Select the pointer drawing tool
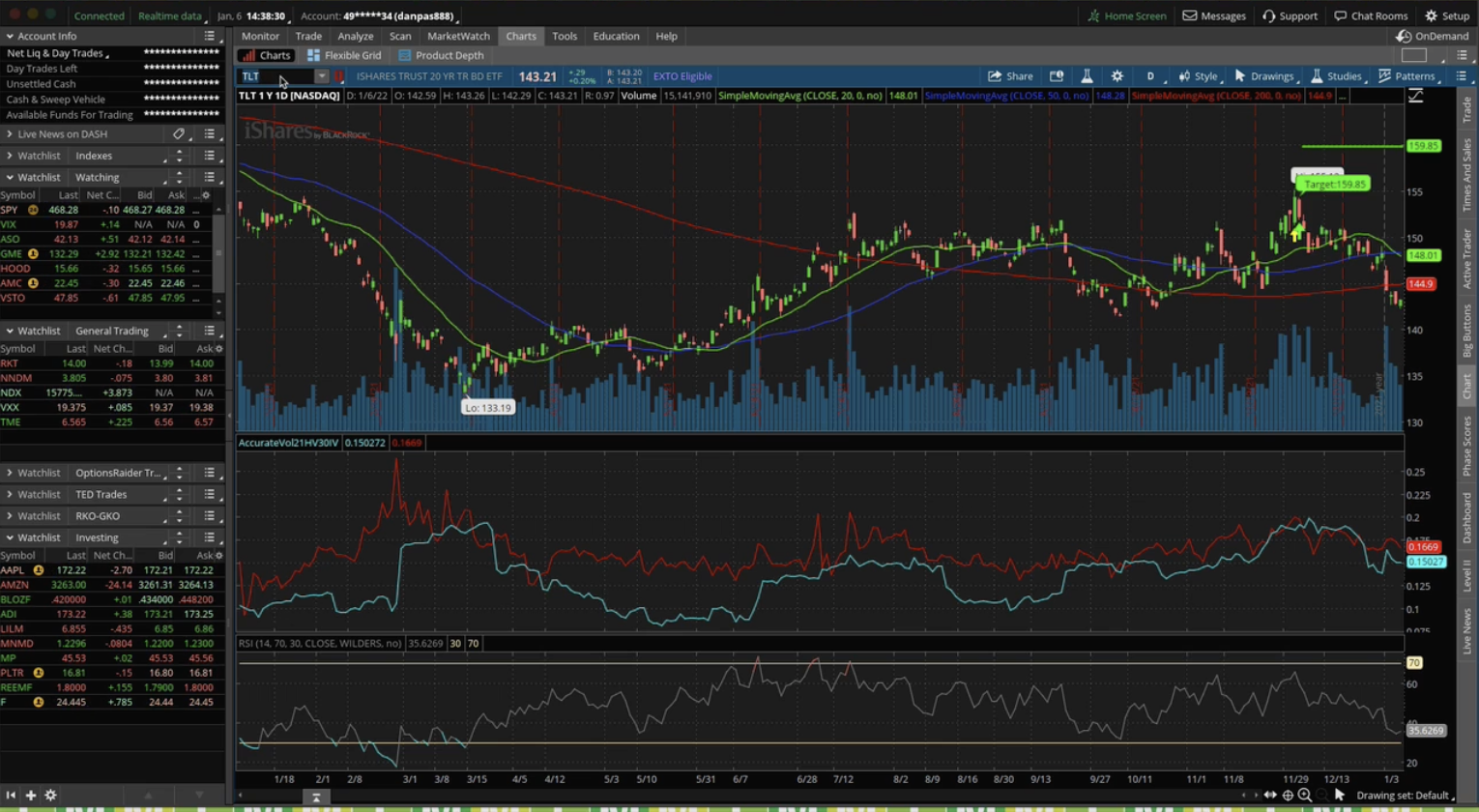Screen dimensions: 1479x812 click(x=1340, y=796)
